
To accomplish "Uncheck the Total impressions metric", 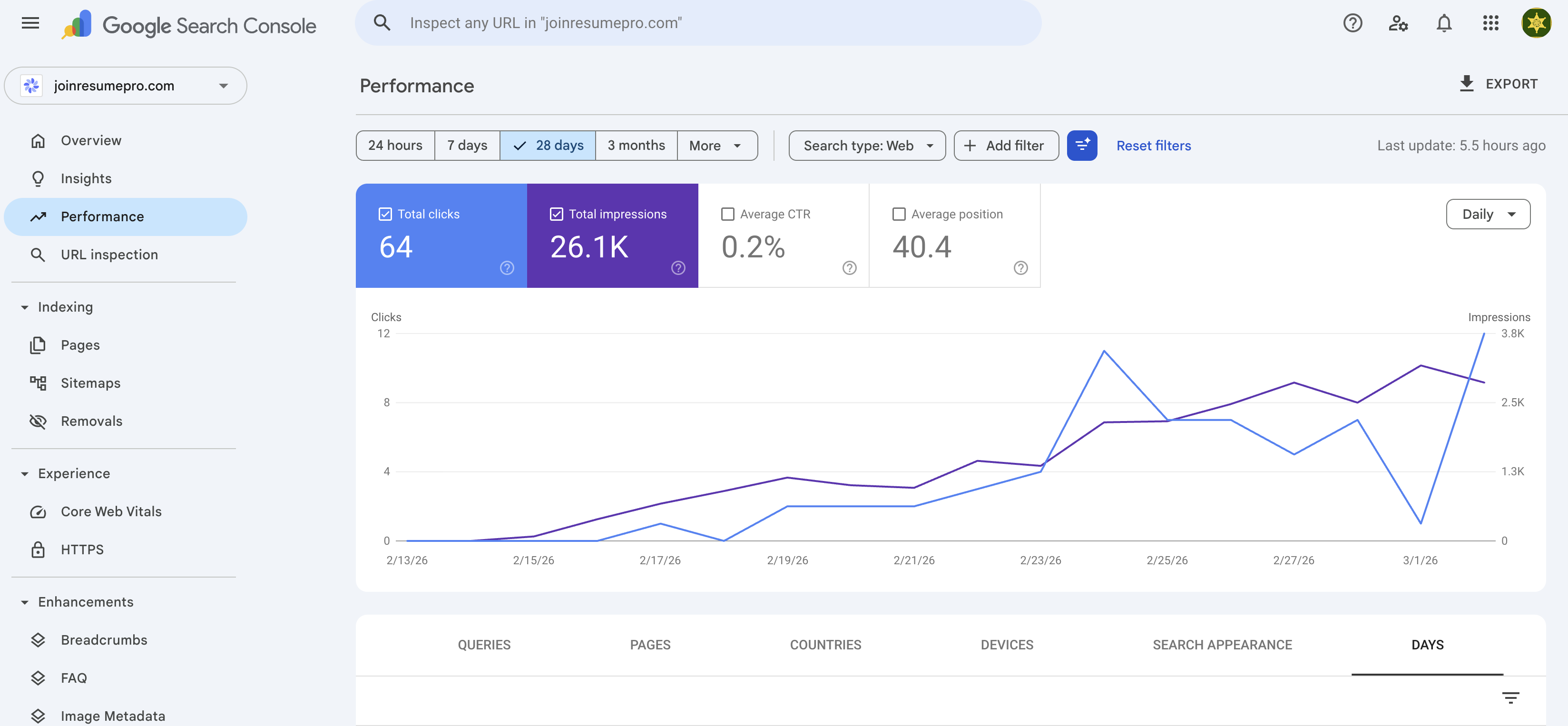I will [556, 214].
